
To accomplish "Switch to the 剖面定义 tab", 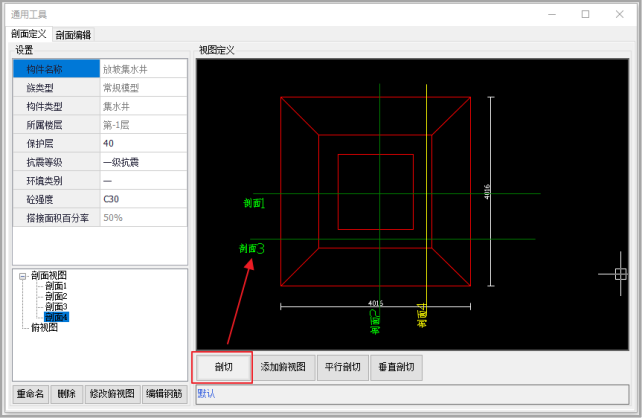I will [28, 34].
